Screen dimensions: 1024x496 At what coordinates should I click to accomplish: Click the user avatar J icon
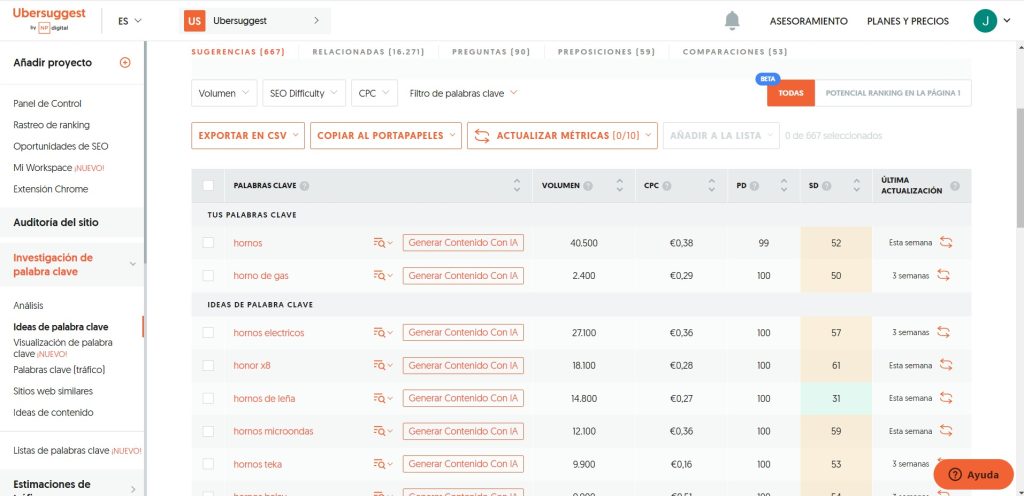[x=985, y=21]
